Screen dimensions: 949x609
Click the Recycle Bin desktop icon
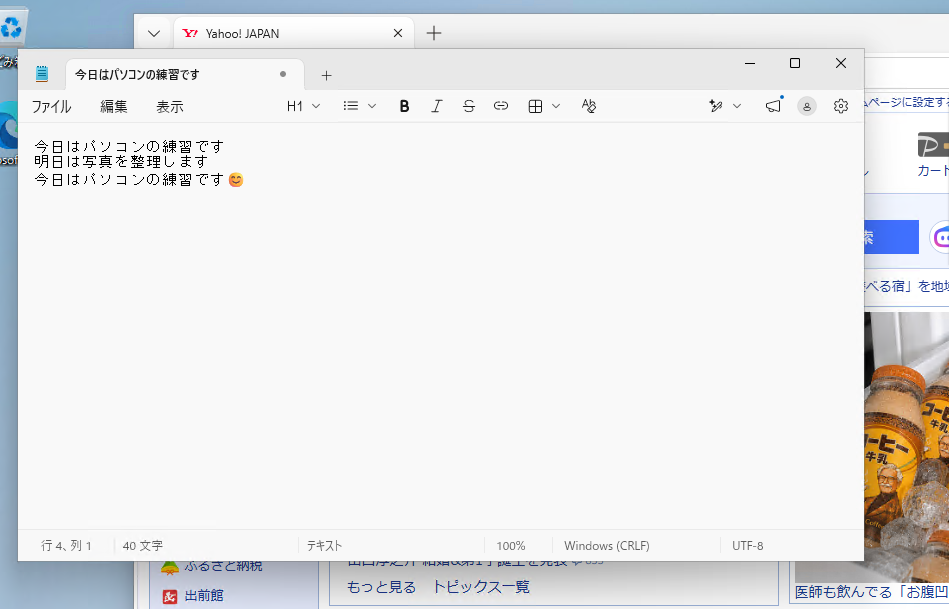11,27
